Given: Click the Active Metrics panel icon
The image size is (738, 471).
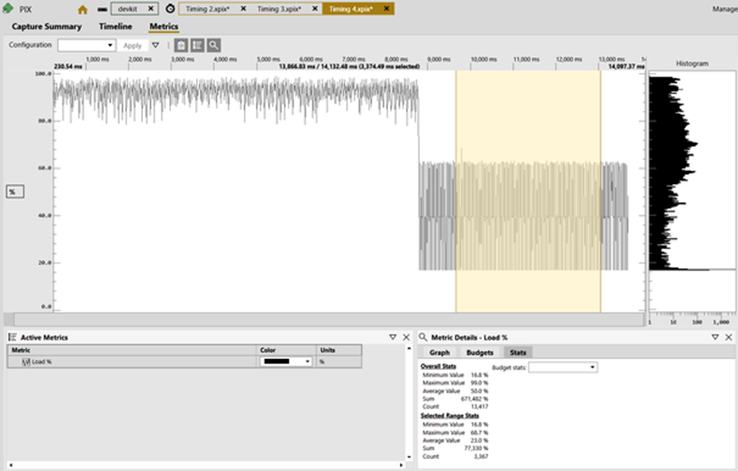Looking at the screenshot, I should tap(12, 337).
